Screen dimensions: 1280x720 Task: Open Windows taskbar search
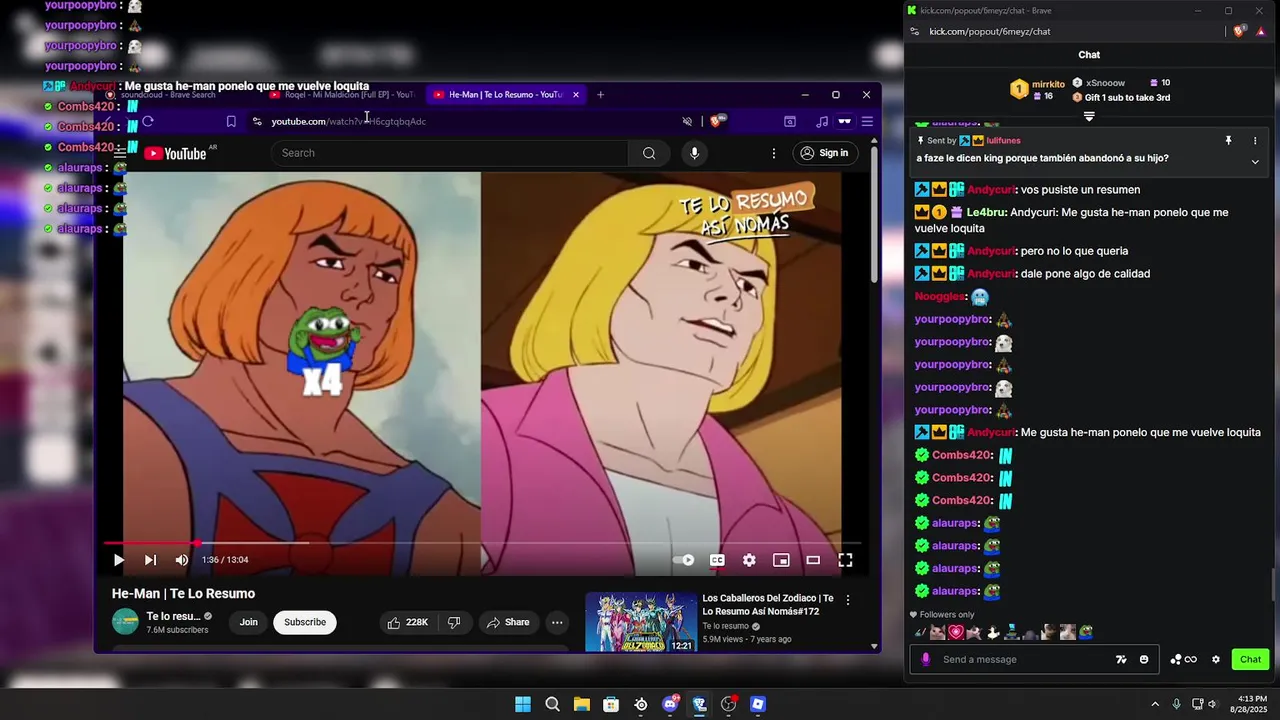(552, 704)
